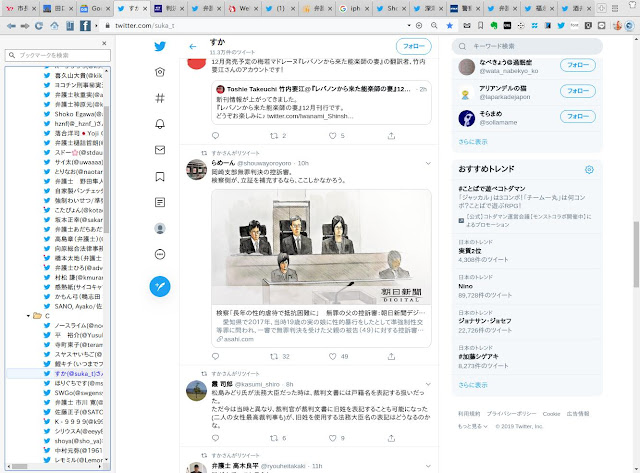Click the キーワード検索 search field
The width and height of the screenshot is (640, 473).
click(527, 46)
